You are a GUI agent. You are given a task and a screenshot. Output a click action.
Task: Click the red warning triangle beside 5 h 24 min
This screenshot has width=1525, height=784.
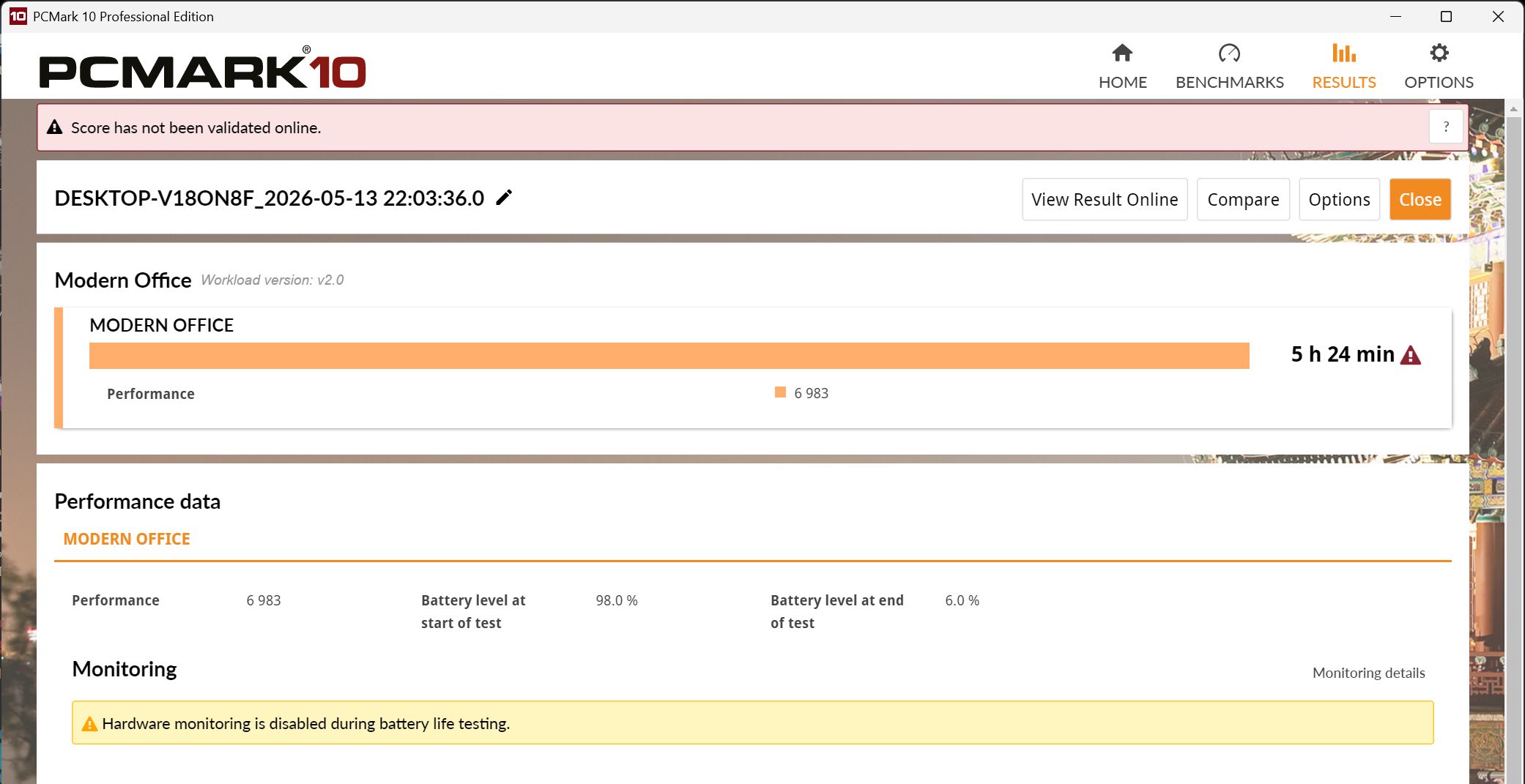click(1410, 355)
